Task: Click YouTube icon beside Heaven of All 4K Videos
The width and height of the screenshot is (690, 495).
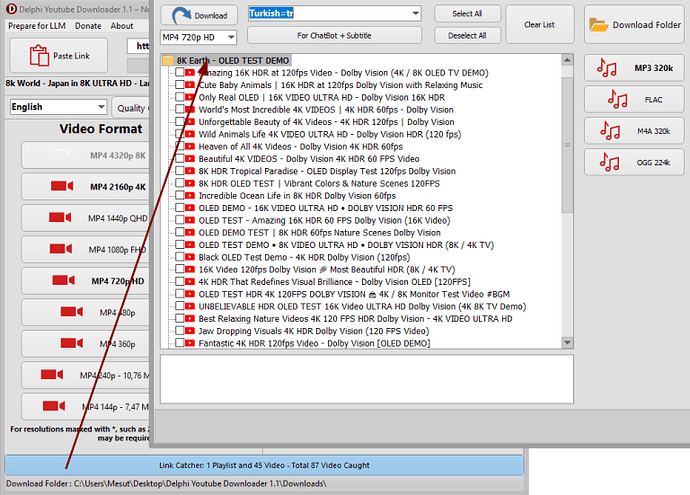Action: point(190,147)
